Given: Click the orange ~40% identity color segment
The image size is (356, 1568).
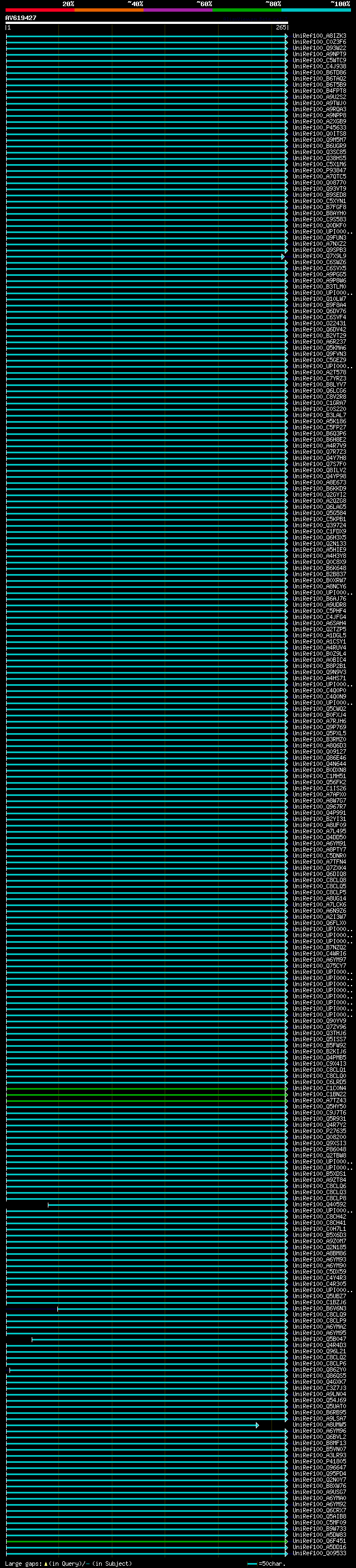Looking at the screenshot, I should [109, 11].
